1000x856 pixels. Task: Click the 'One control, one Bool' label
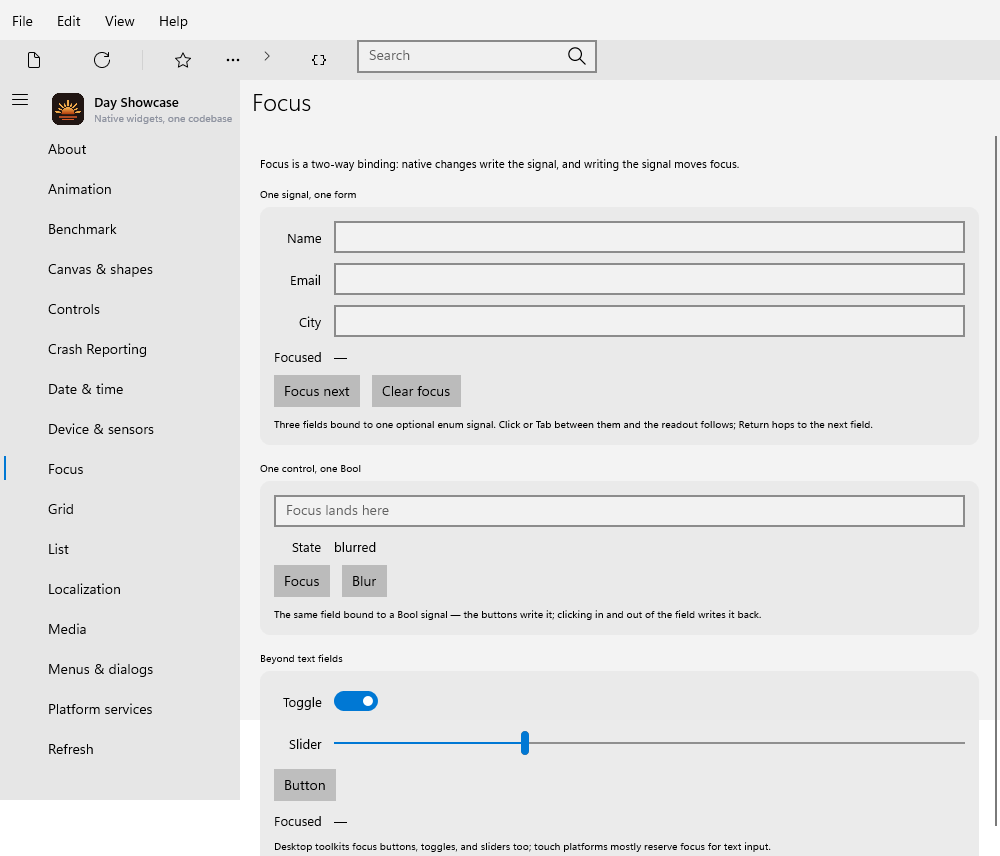pyautogui.click(x=311, y=469)
